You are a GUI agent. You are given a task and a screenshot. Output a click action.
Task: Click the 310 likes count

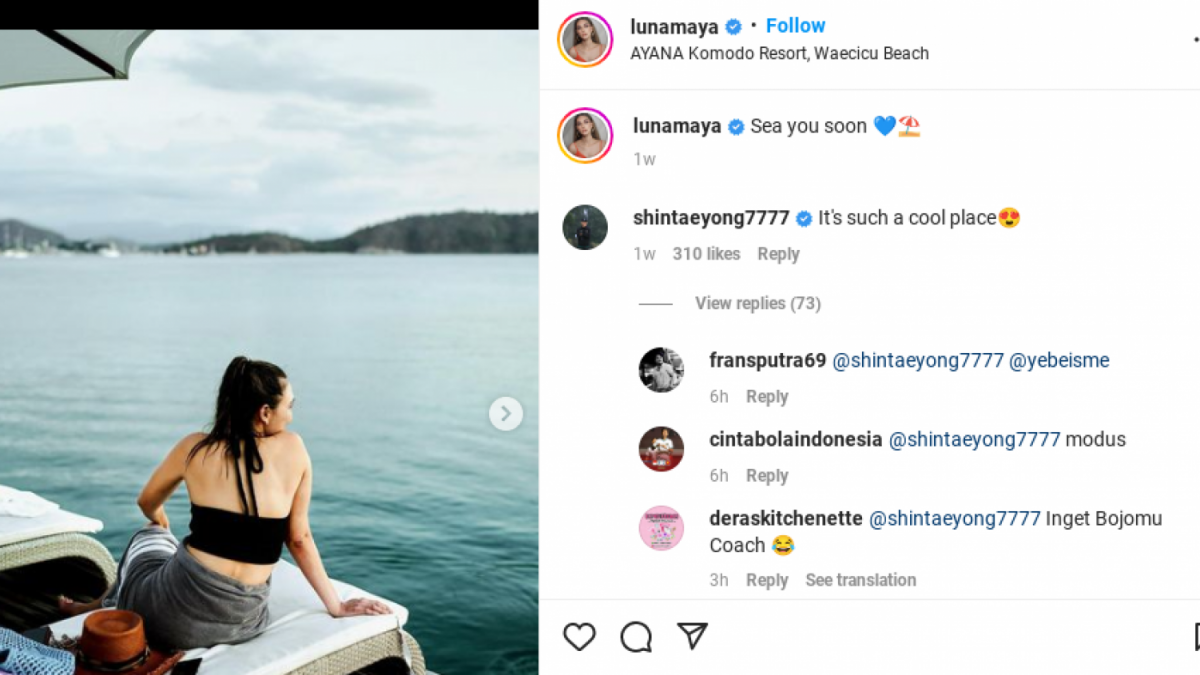click(705, 254)
